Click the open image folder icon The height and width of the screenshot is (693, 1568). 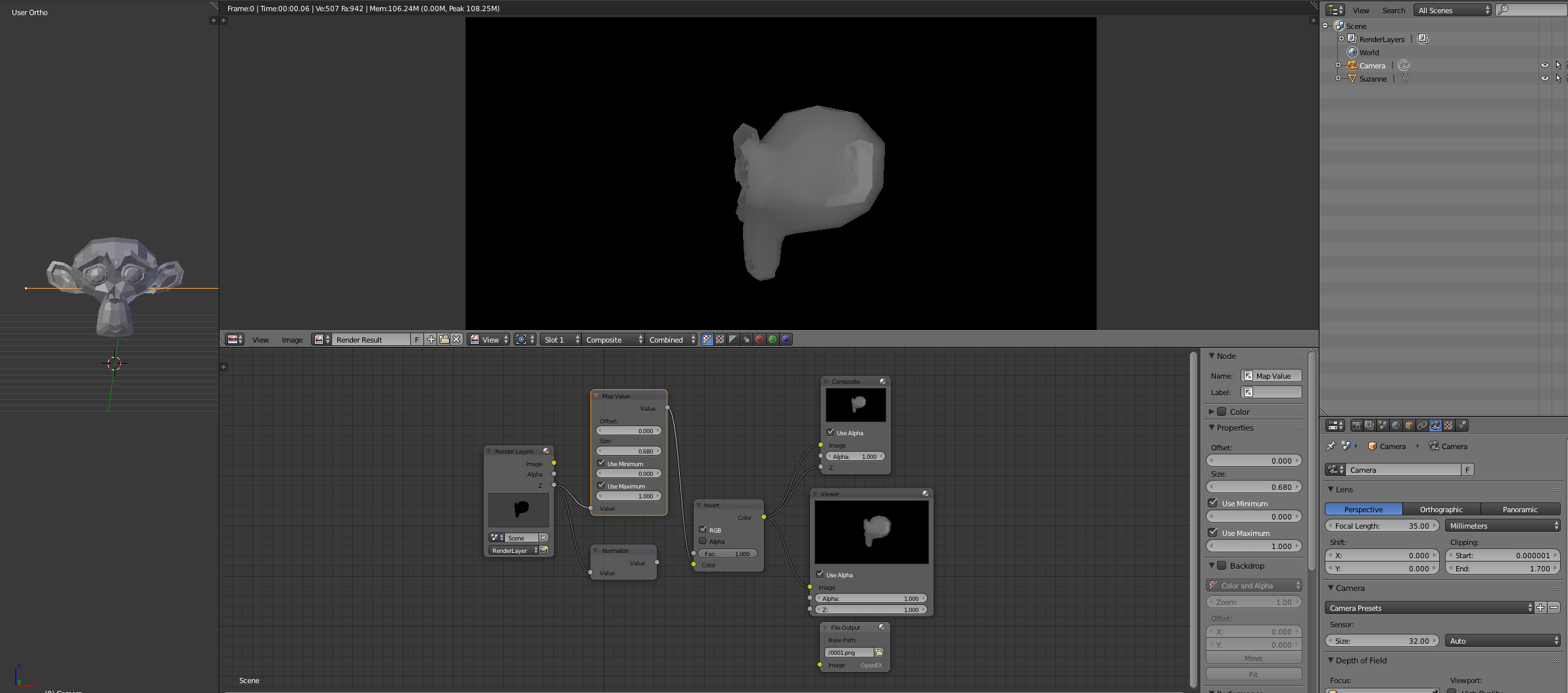[x=444, y=339]
